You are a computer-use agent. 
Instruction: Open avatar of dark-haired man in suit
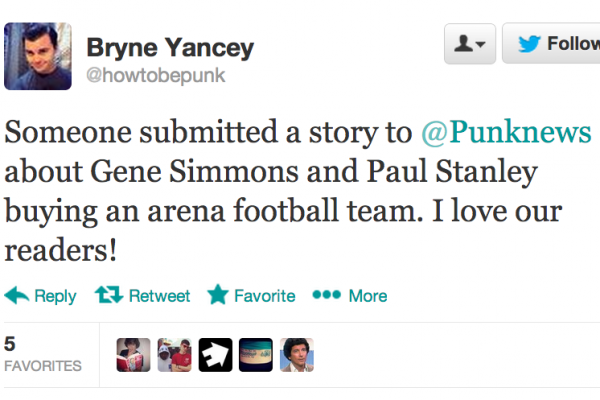297,355
